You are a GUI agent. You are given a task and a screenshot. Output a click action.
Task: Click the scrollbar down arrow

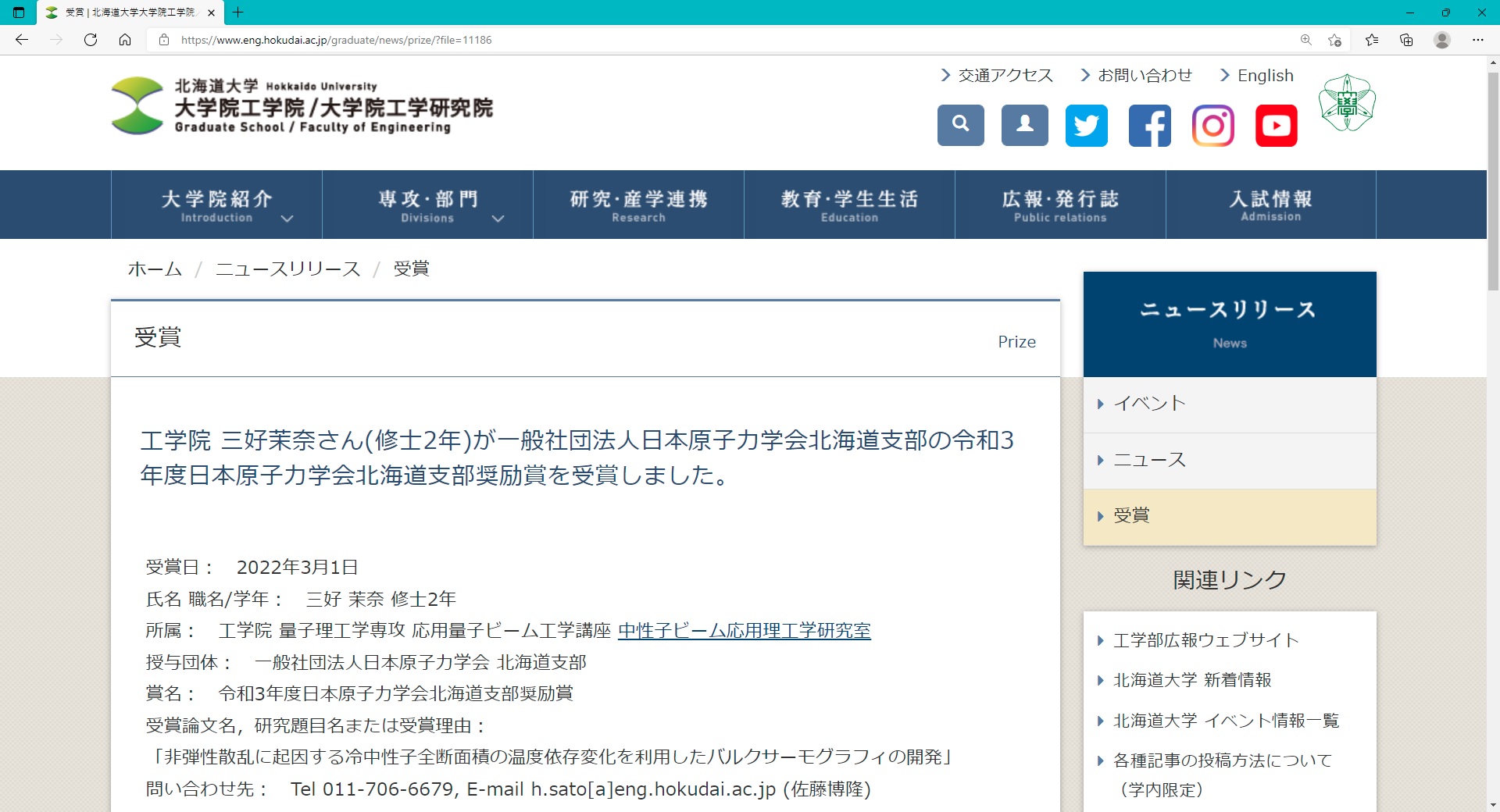coord(1493,804)
